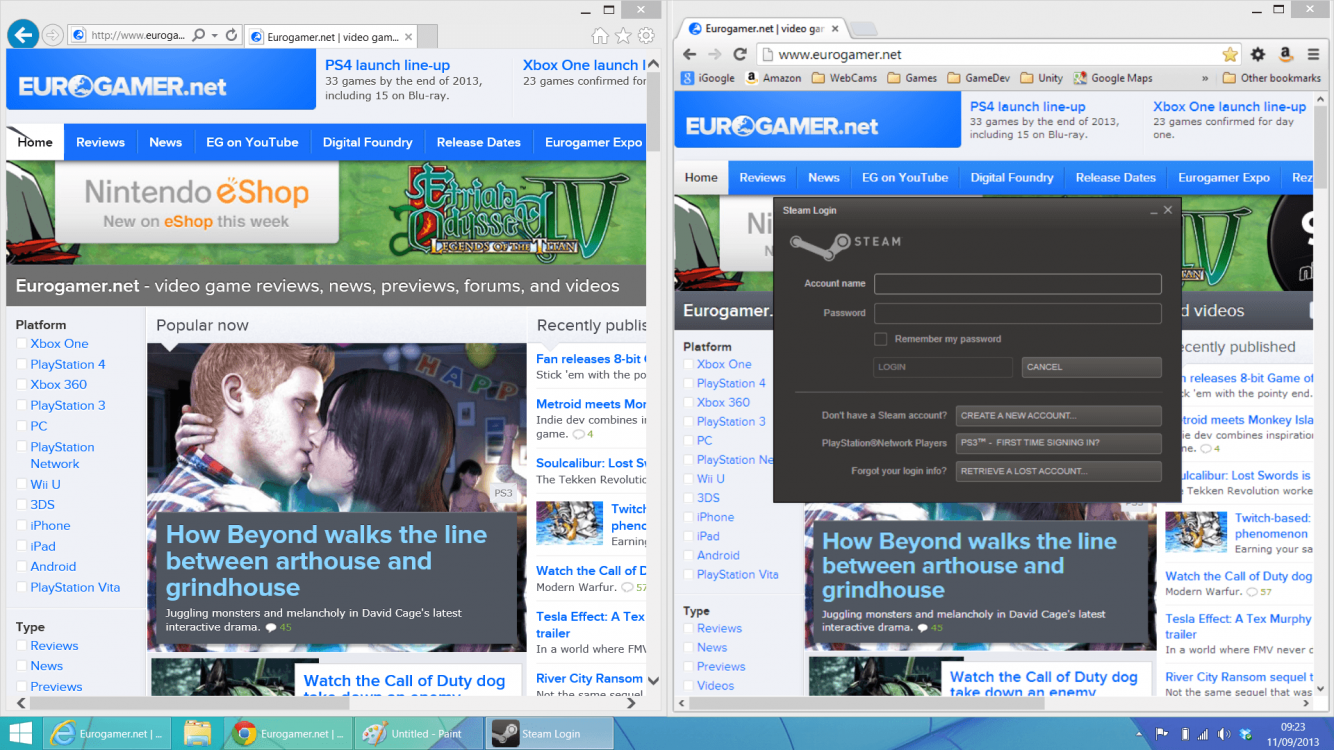Check the Xbox One platform filter in IE

(22, 344)
